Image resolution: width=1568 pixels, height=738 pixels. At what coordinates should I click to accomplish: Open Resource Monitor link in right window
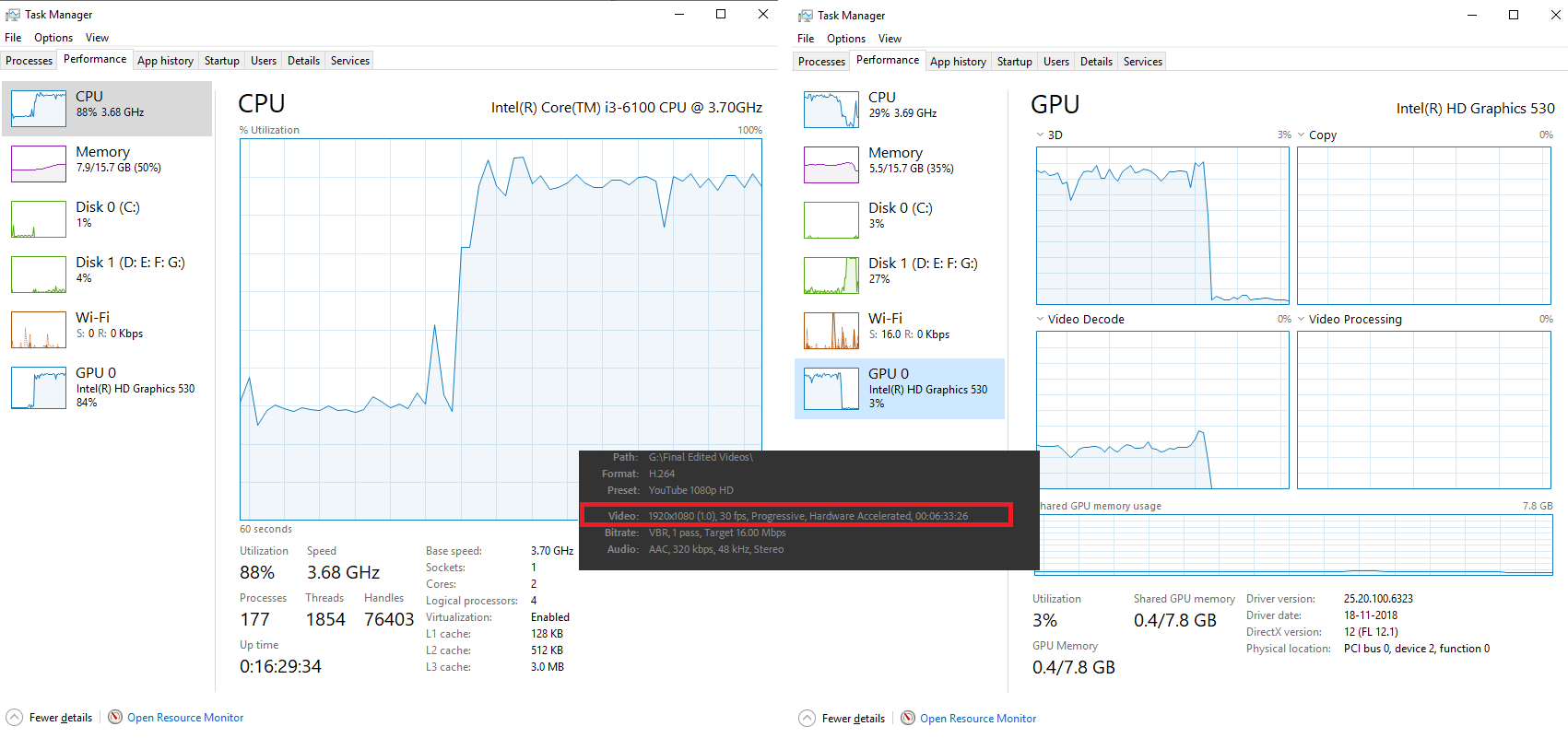978,718
